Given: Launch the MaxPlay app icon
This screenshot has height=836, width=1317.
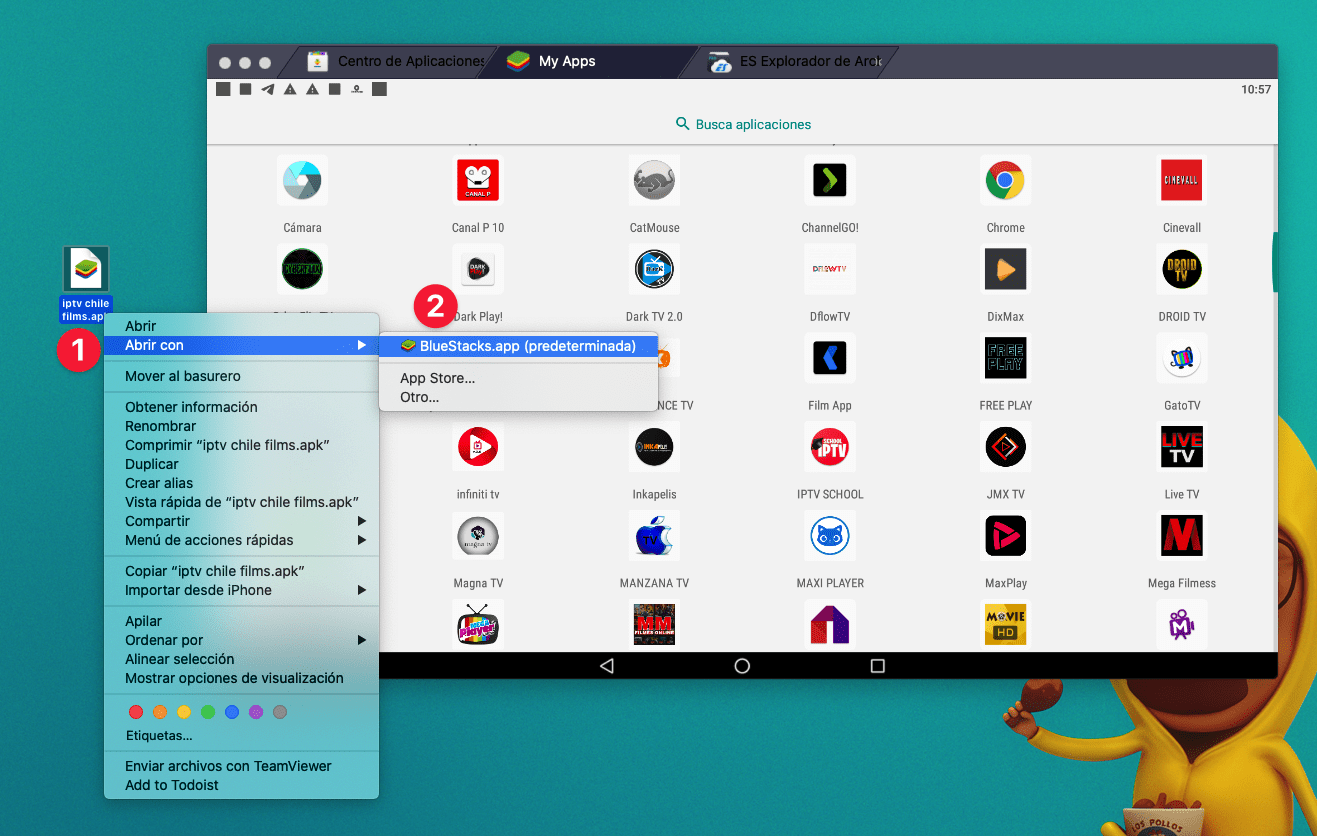Looking at the screenshot, I should pos(1005,536).
